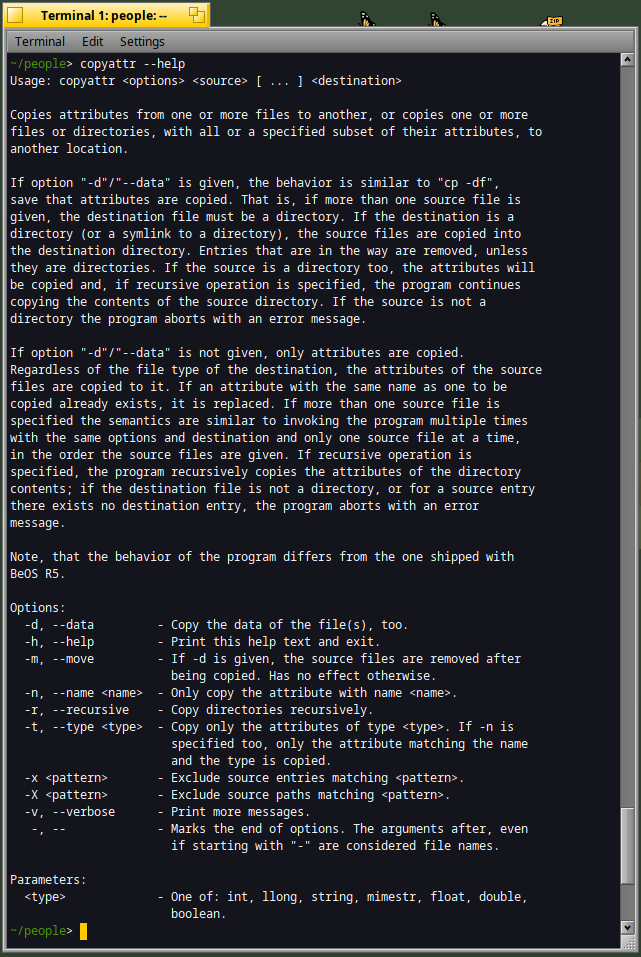Screen dimensions: 641x957
Task: Click the yellow cursor at the prompt
Action: point(84,931)
